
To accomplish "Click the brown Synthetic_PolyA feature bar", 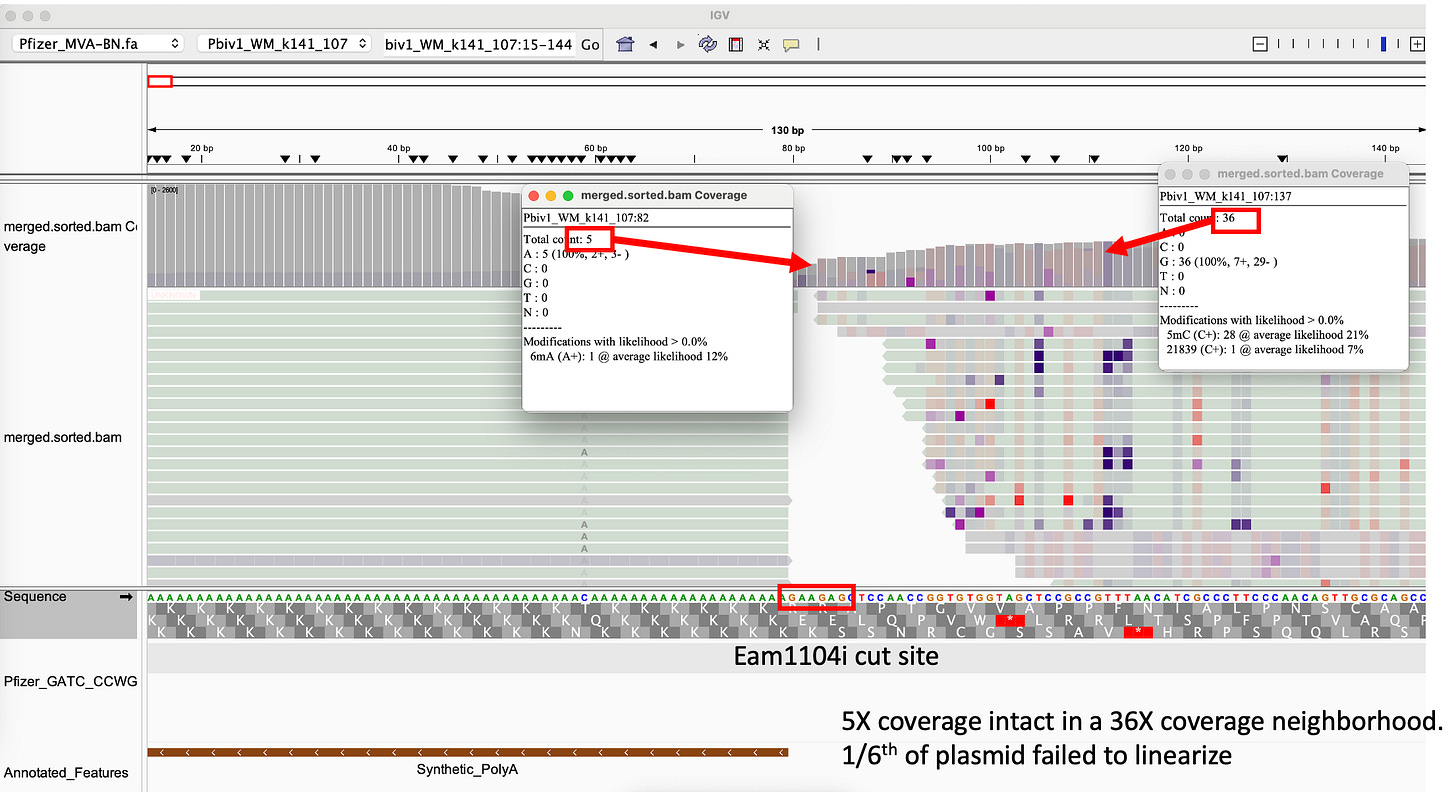I will coord(467,752).
